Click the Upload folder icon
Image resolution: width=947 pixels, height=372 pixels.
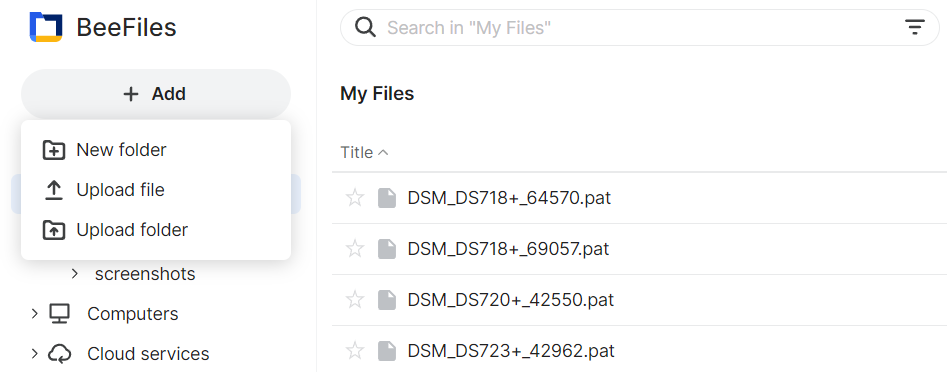pyautogui.click(x=54, y=230)
